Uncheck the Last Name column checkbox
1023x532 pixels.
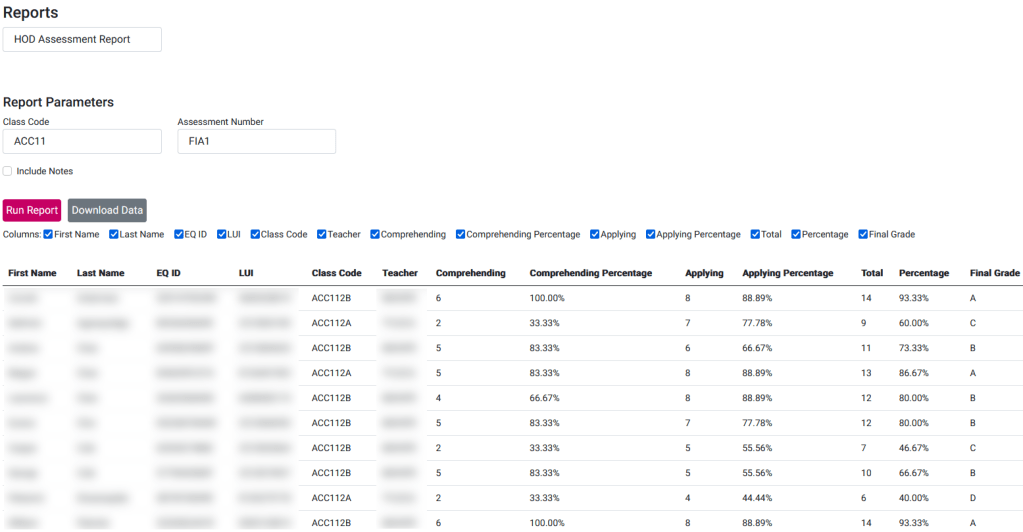(114, 235)
